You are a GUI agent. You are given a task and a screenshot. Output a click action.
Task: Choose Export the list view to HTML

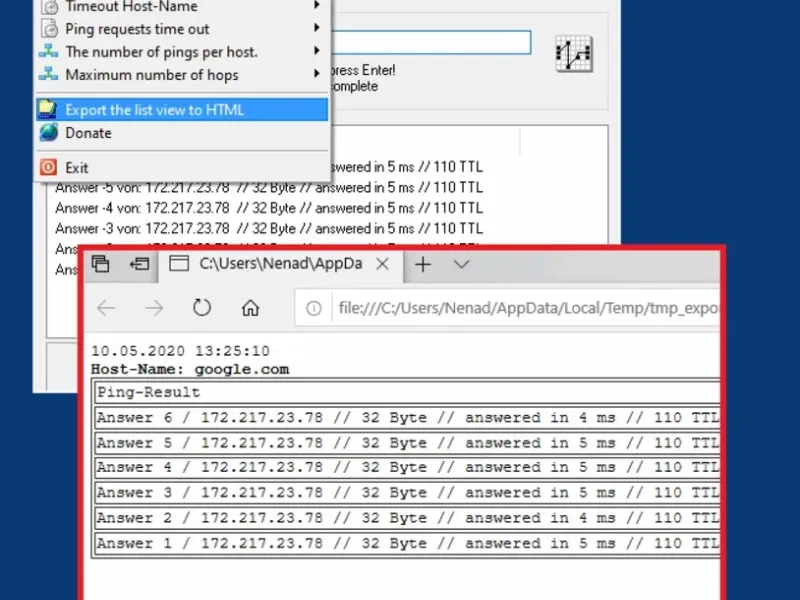182,110
